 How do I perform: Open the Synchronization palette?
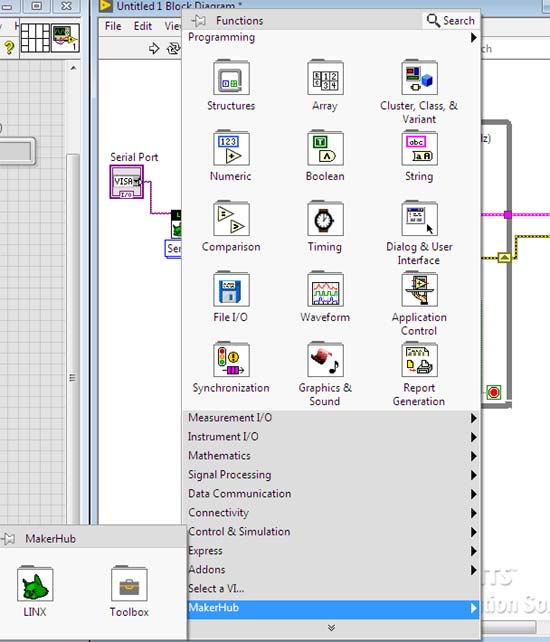231,359
